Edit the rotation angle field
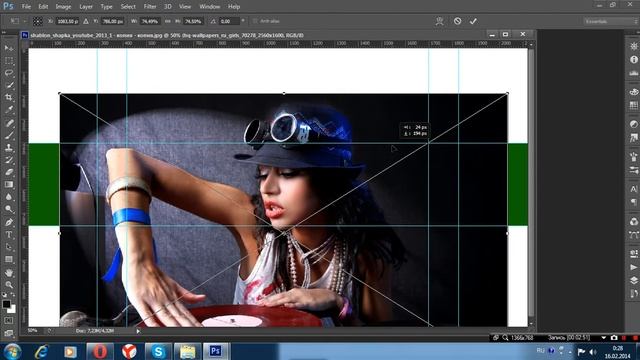This screenshot has width=640, height=360. click(229, 21)
